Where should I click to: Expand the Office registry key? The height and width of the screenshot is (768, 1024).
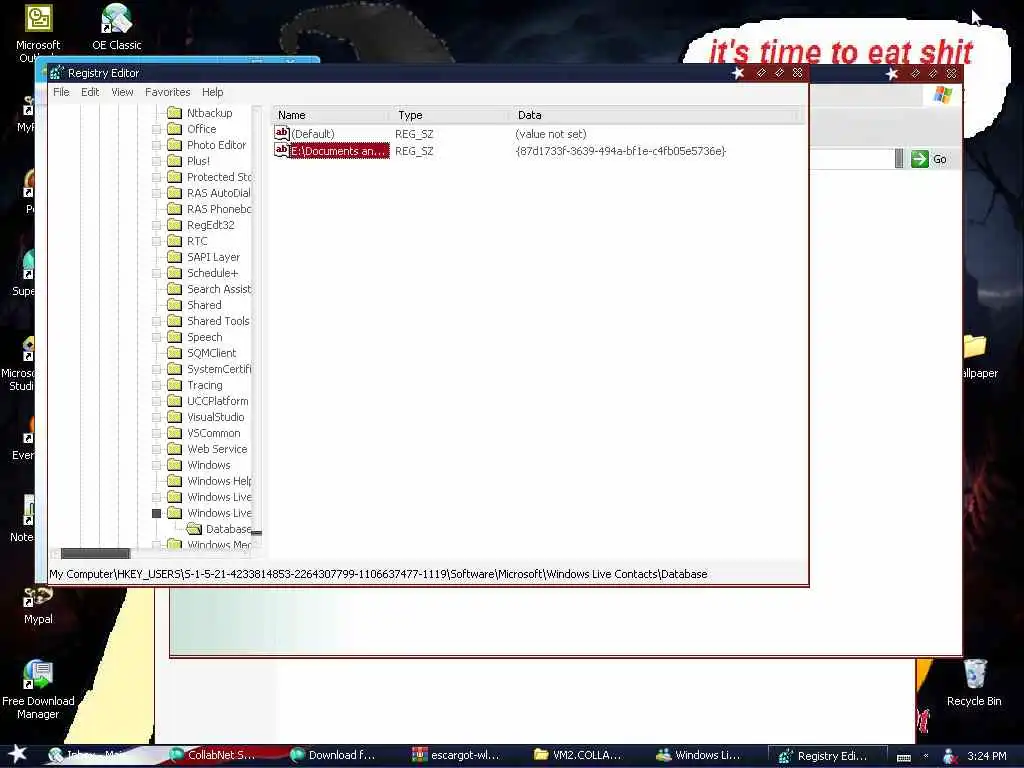(157, 129)
